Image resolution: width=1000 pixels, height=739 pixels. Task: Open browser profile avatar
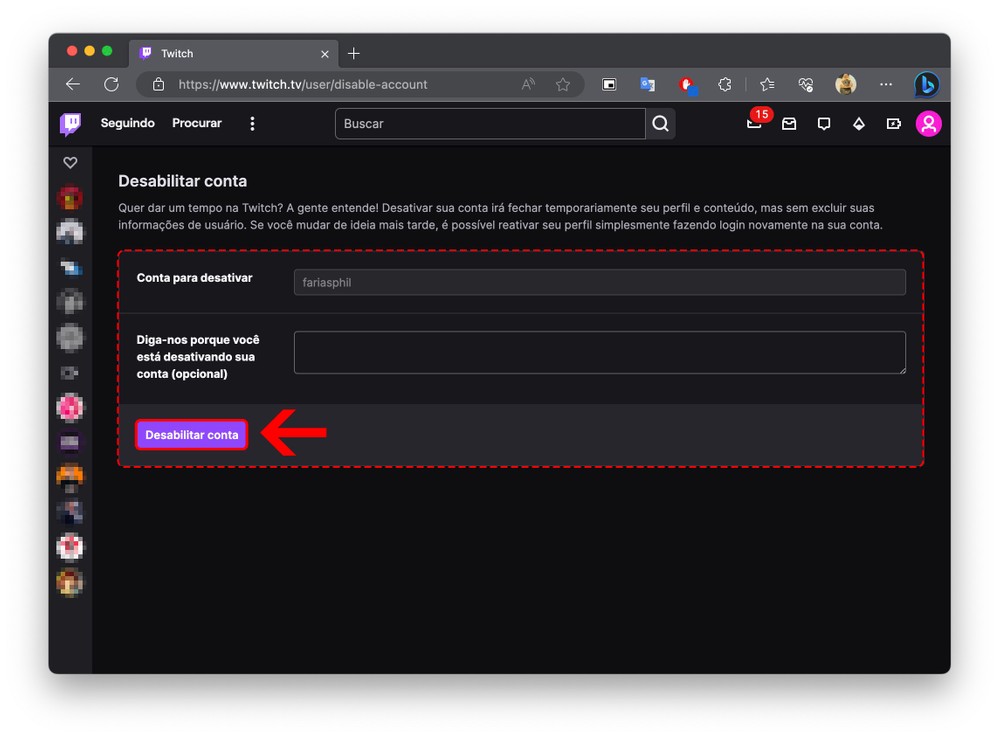[x=846, y=84]
